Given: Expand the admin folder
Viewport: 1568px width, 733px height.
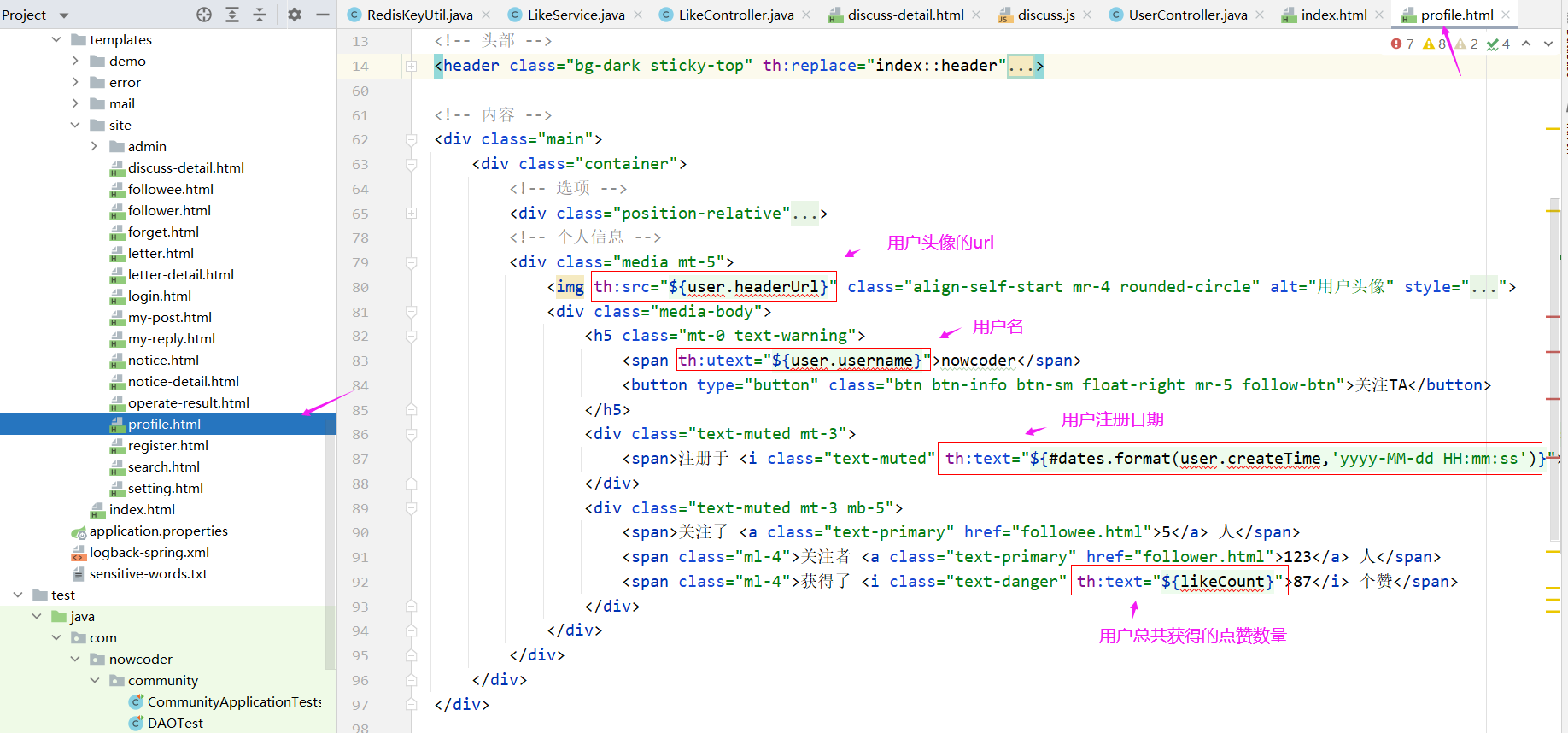Looking at the screenshot, I should [x=94, y=146].
